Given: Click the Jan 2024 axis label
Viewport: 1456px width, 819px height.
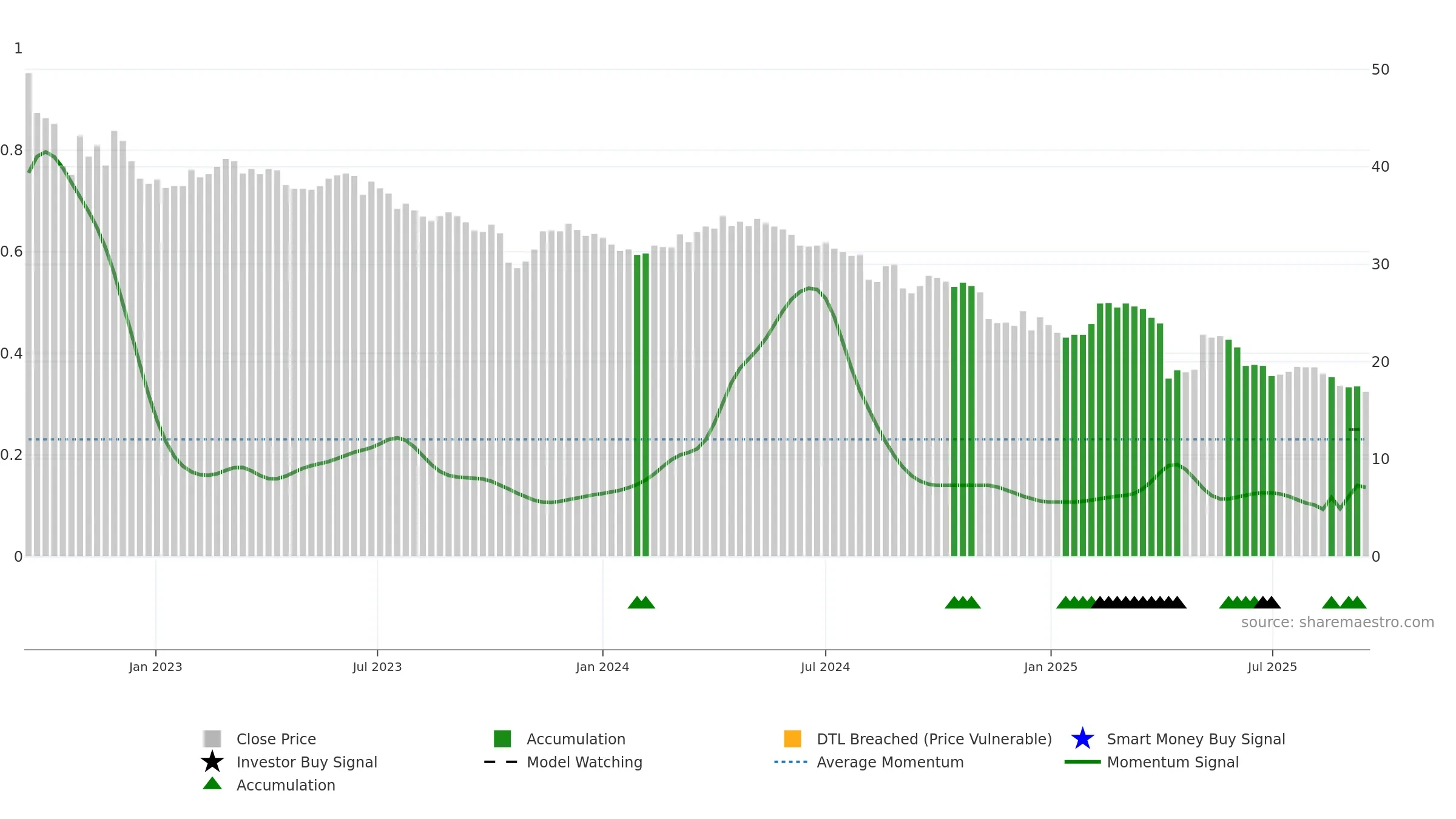Looking at the screenshot, I should (602, 667).
